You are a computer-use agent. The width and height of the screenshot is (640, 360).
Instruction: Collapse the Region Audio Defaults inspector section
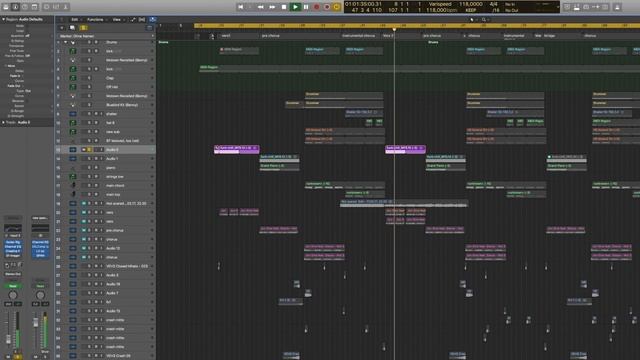click(x=4, y=19)
